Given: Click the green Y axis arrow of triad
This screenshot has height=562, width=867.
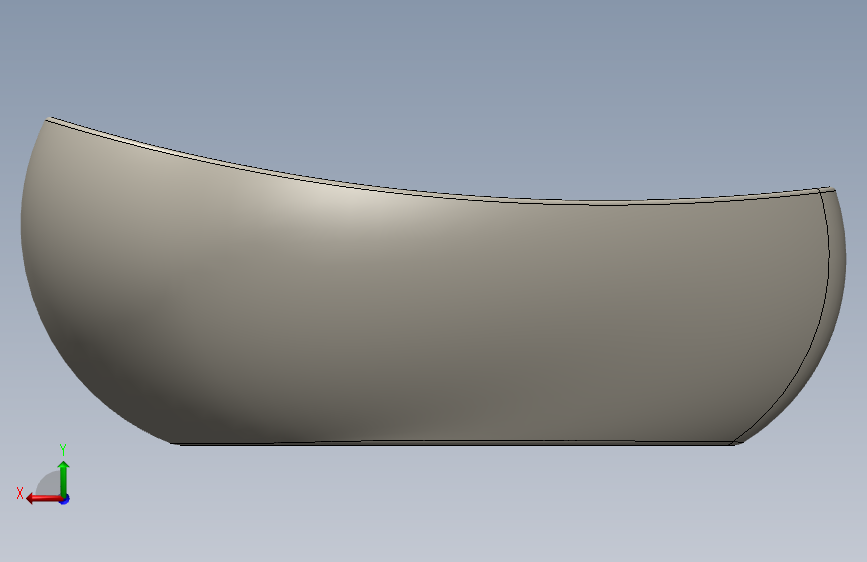Looking at the screenshot, I should coord(64,478).
